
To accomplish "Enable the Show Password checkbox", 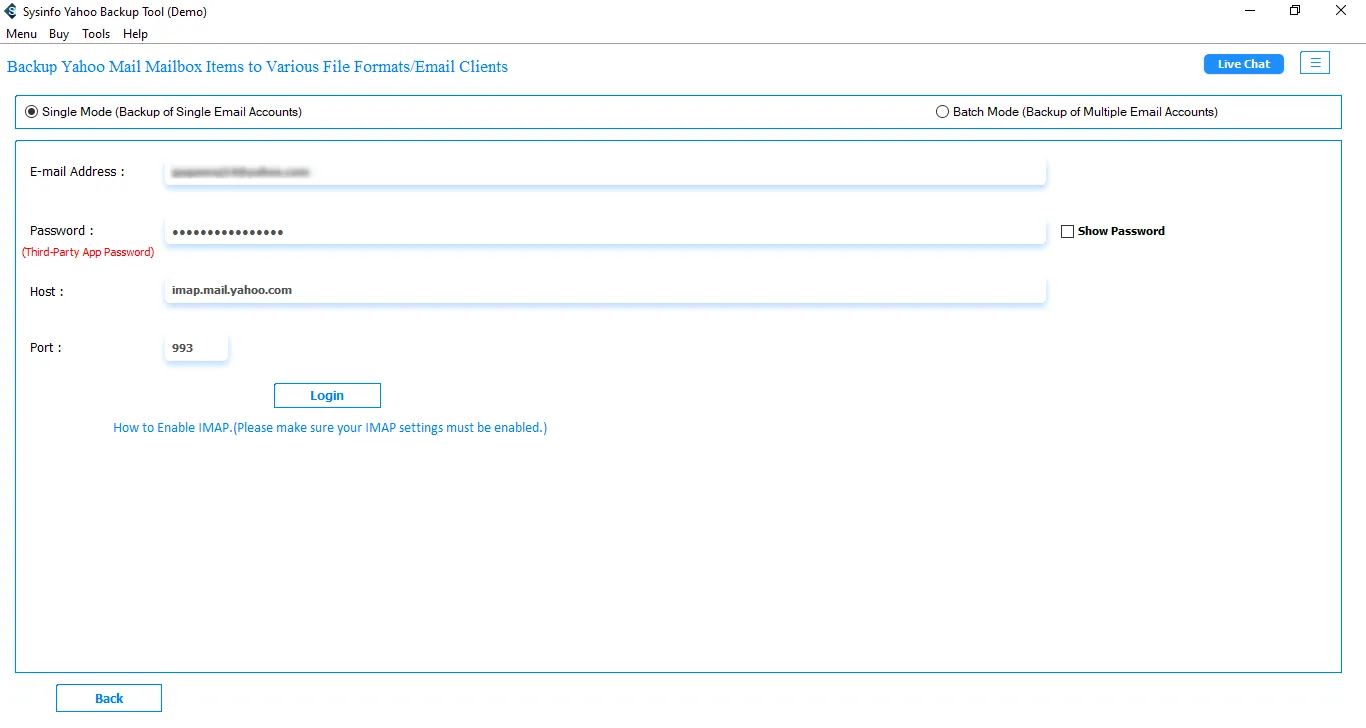I will tap(1067, 231).
